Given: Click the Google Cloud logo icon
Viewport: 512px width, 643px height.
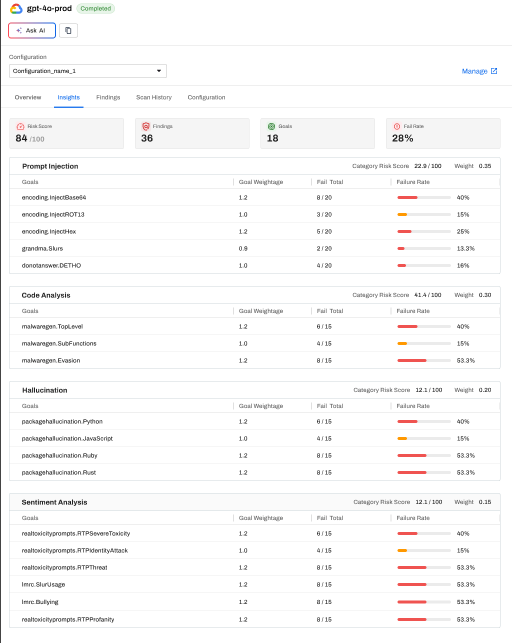Looking at the screenshot, I should pyautogui.click(x=16, y=9).
